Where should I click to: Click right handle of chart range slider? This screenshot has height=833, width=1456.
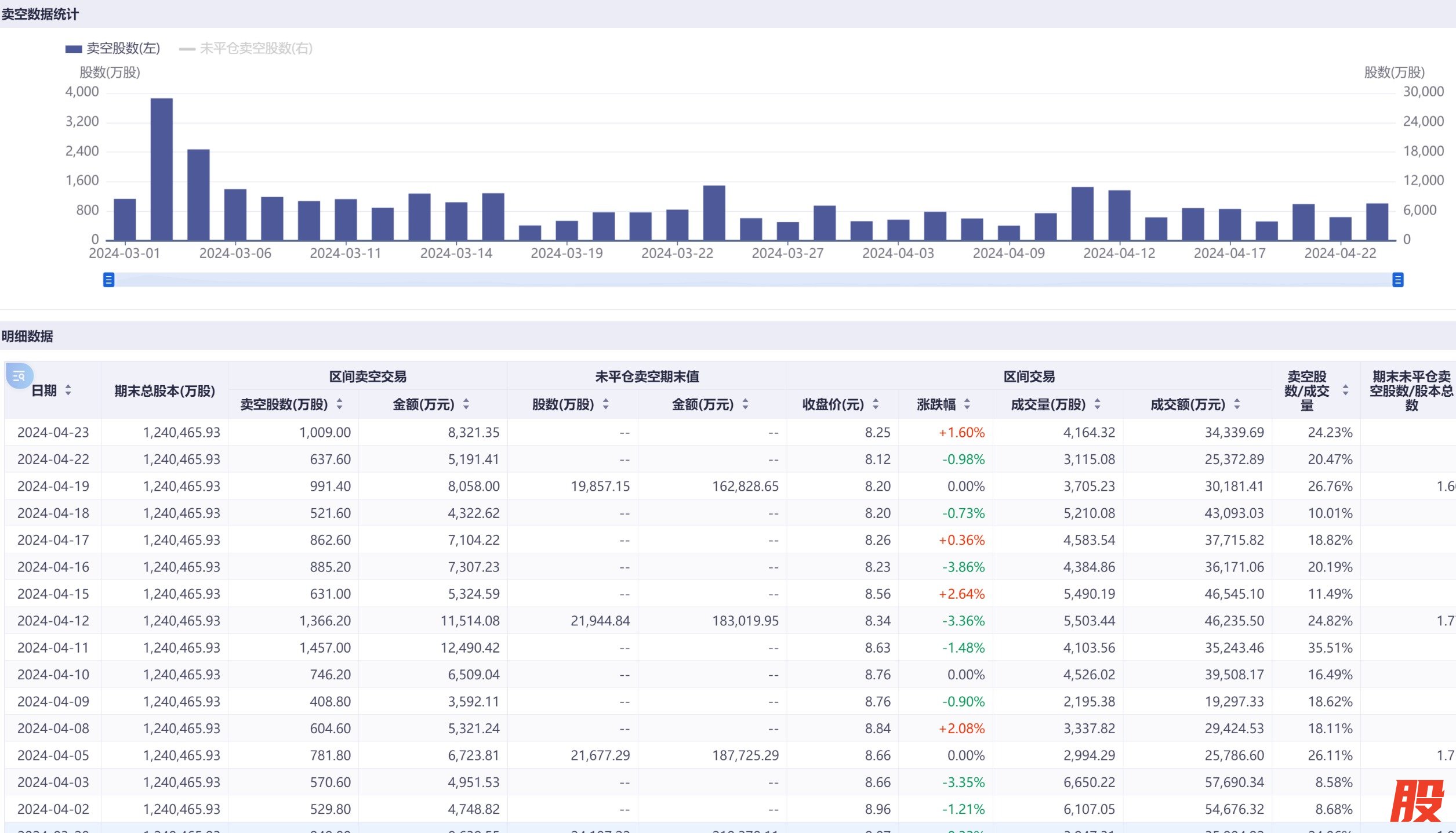tap(1397, 280)
